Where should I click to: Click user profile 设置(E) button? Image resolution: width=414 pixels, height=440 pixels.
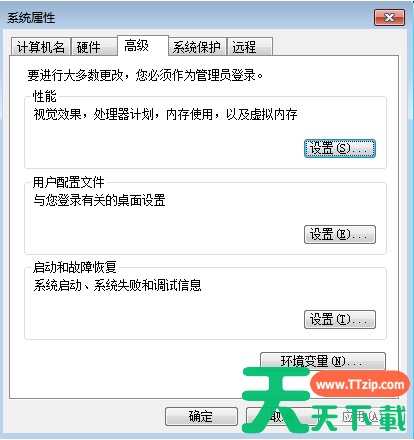pyautogui.click(x=340, y=234)
